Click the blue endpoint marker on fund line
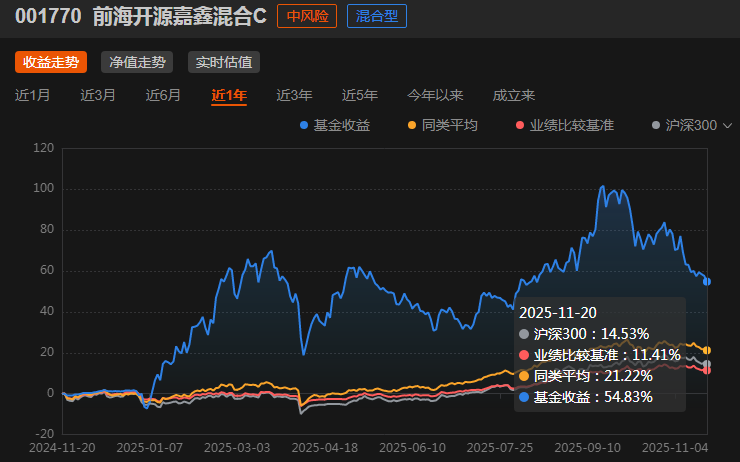The image size is (740, 462). pos(707,282)
